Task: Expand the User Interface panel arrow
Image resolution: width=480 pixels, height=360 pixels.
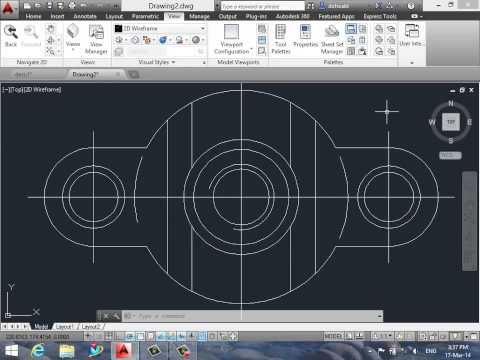Action: coord(412,62)
